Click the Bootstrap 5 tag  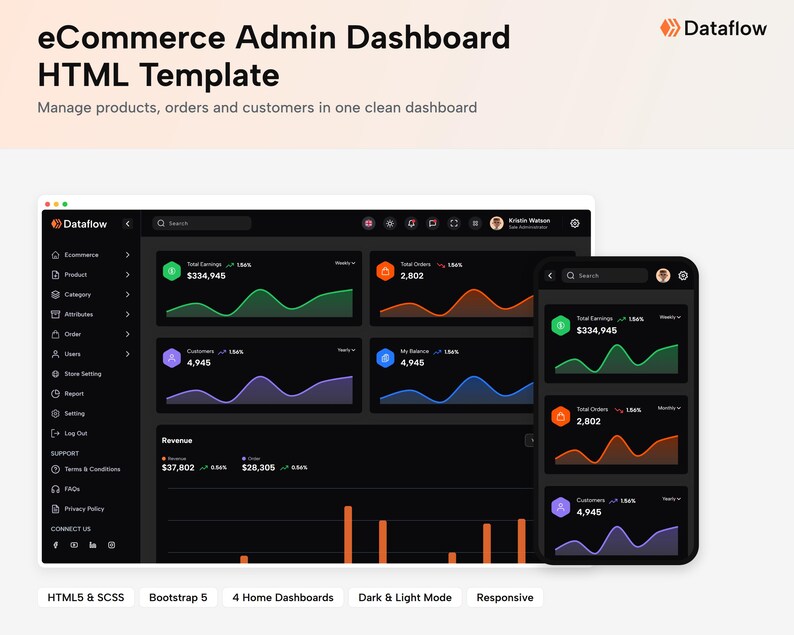(178, 598)
